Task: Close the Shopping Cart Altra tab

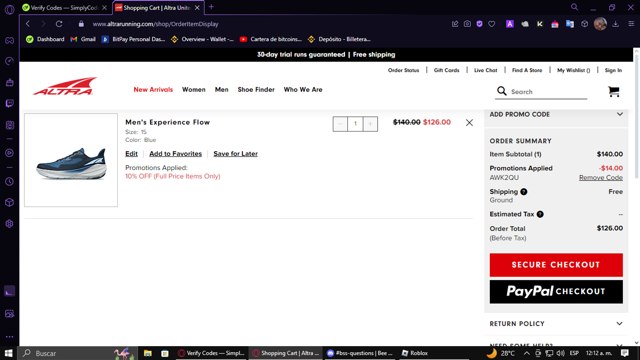Action: (x=197, y=7)
